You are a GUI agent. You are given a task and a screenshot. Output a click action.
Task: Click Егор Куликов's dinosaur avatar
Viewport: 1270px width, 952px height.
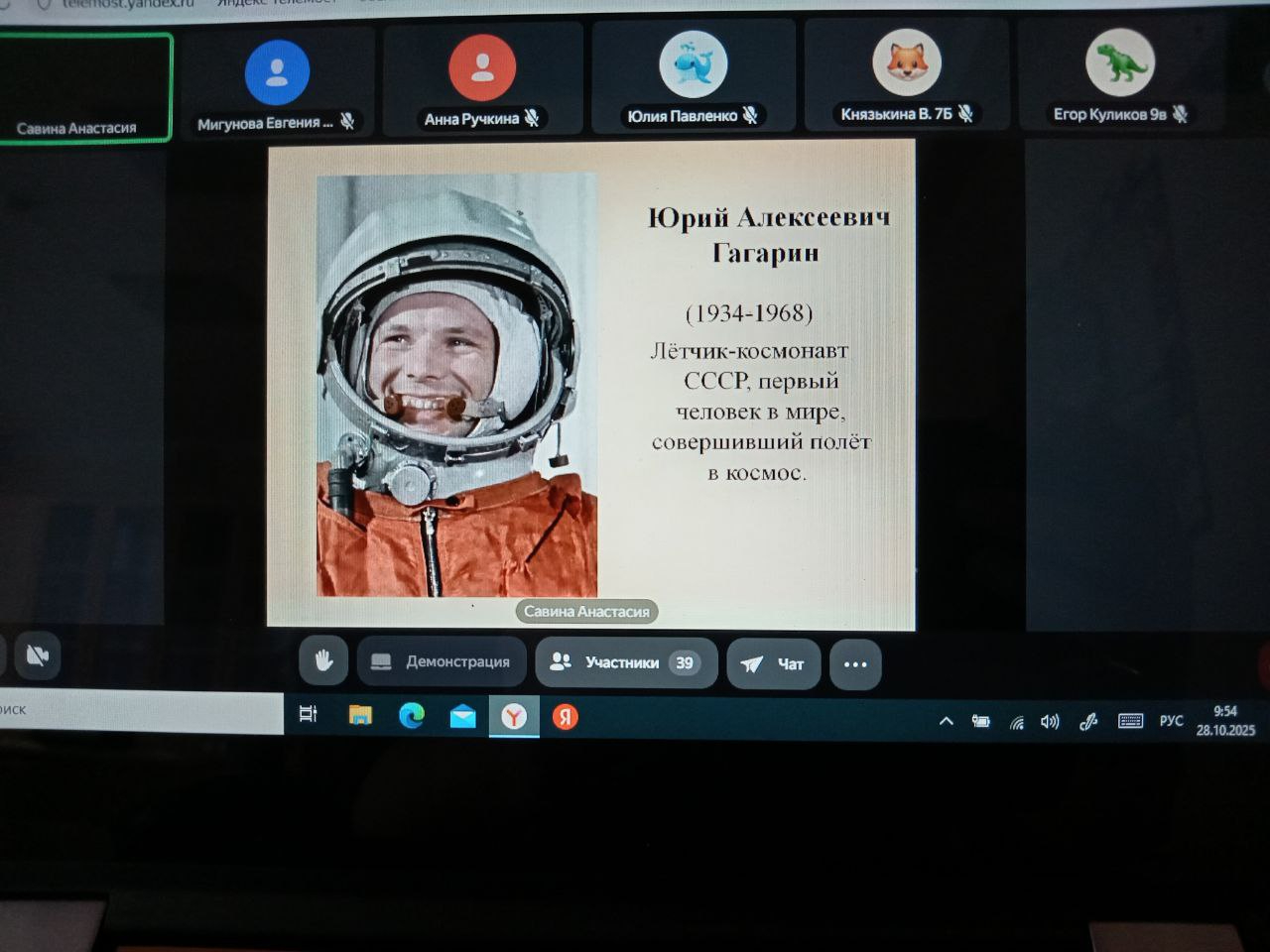coord(1119,62)
